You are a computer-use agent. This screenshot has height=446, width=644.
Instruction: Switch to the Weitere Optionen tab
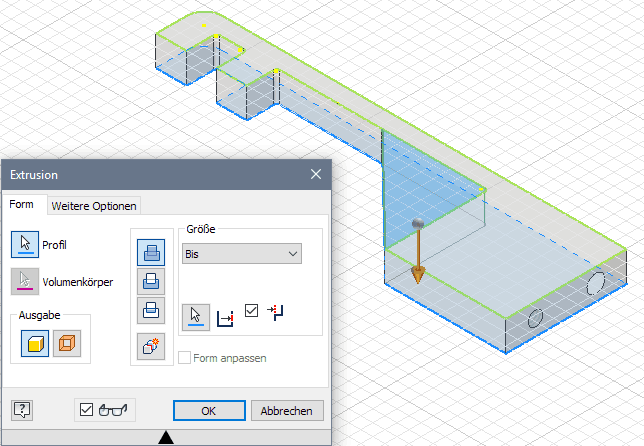coord(95,205)
